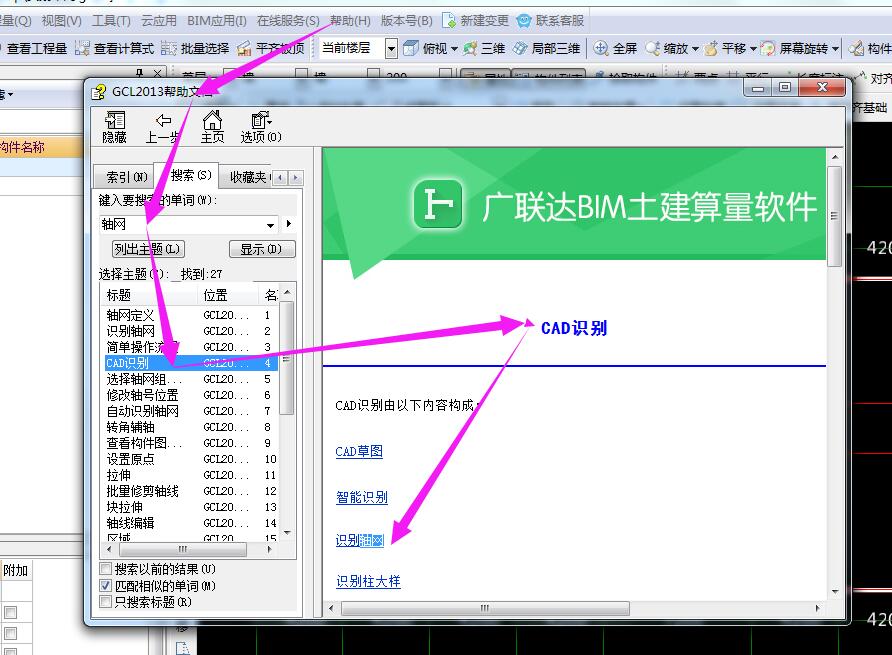892x655 pixels.
Task: Open the 屏幕旋转 dropdown arrow
Action: (835, 49)
